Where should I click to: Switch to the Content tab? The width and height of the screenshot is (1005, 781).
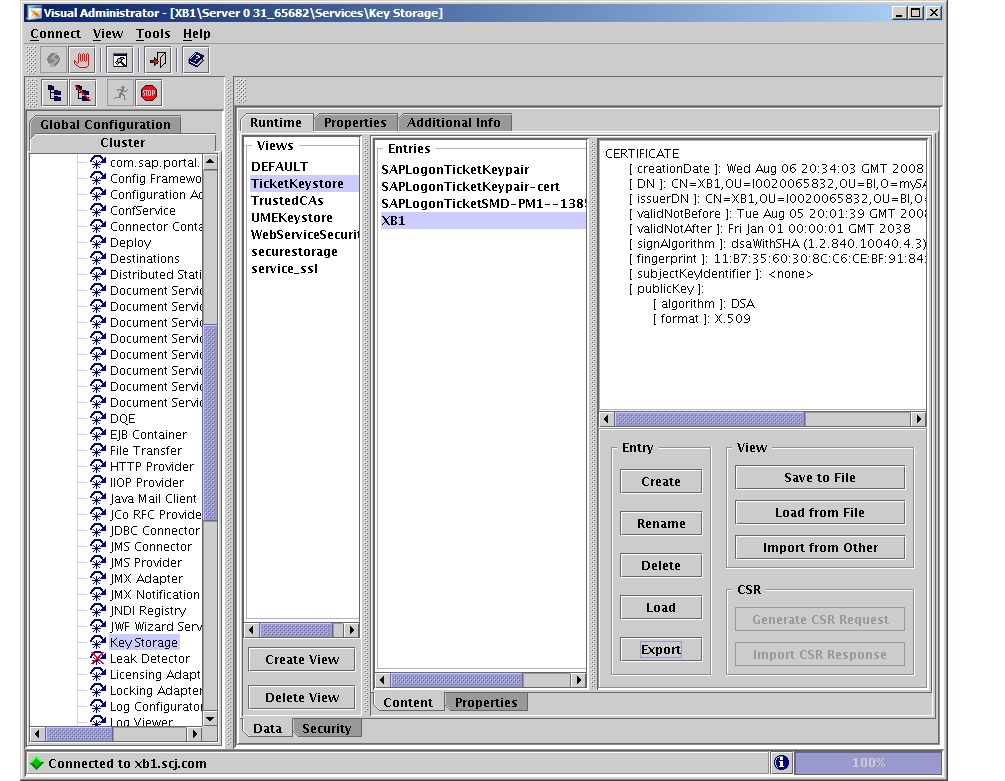pyautogui.click(x=408, y=702)
